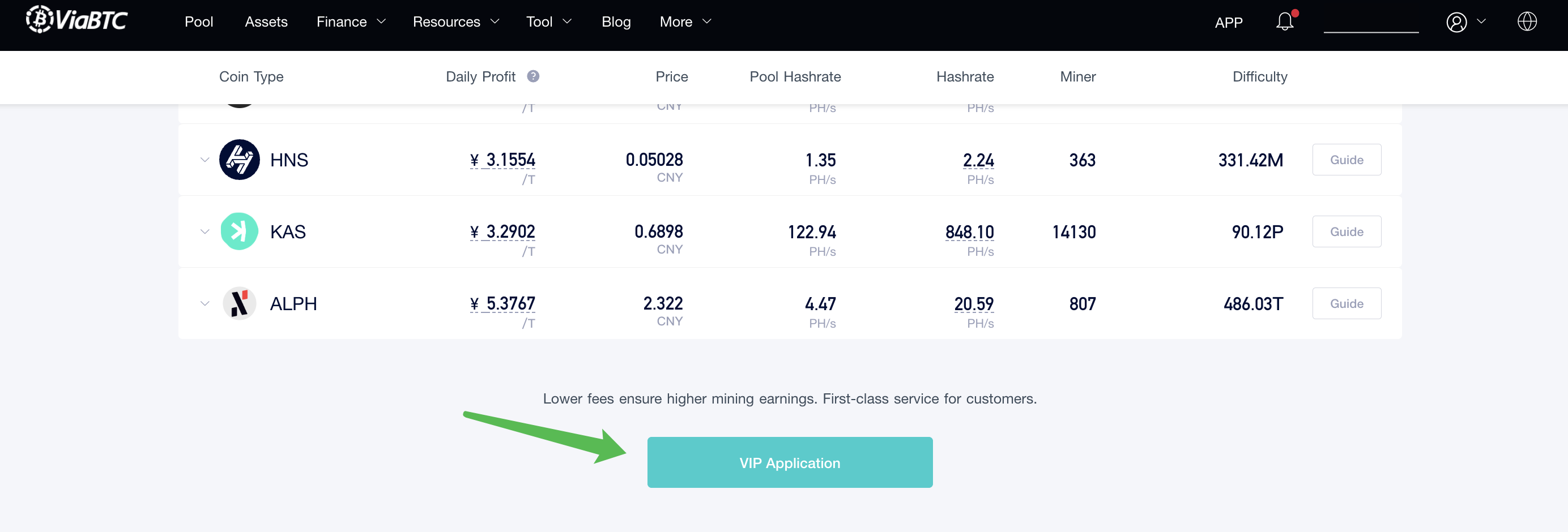This screenshot has height=532, width=1568.
Task: Open the user account icon
Action: point(1456,22)
